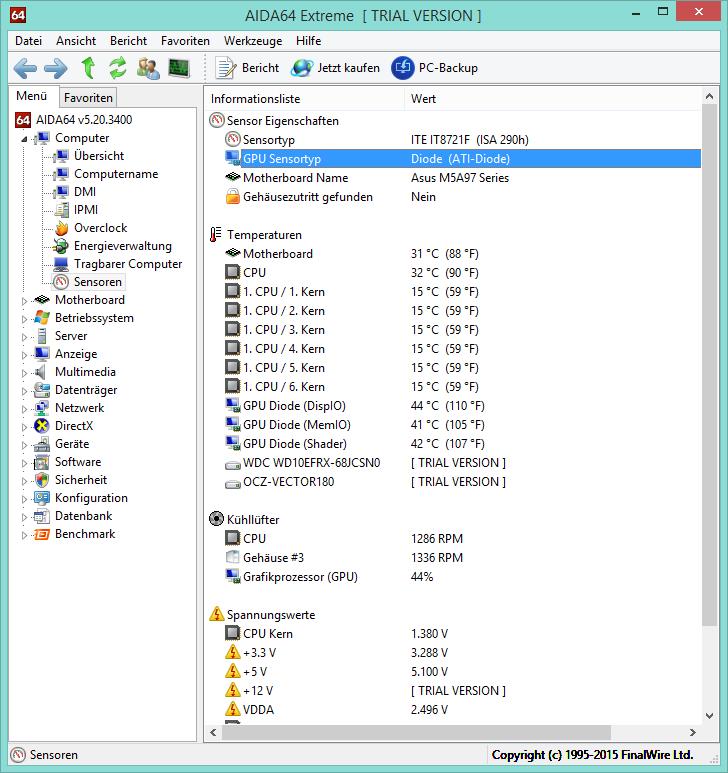
Task: Open the green monitor diagnostics icon
Action: click(x=178, y=68)
